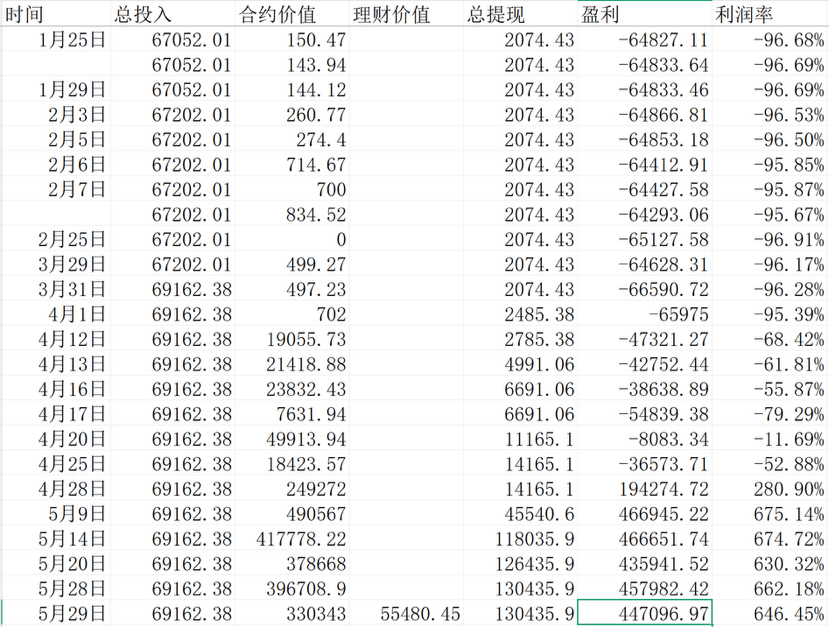The height and width of the screenshot is (627, 829).
Task: Select profit cell 194274.72
Action: (x=644, y=488)
